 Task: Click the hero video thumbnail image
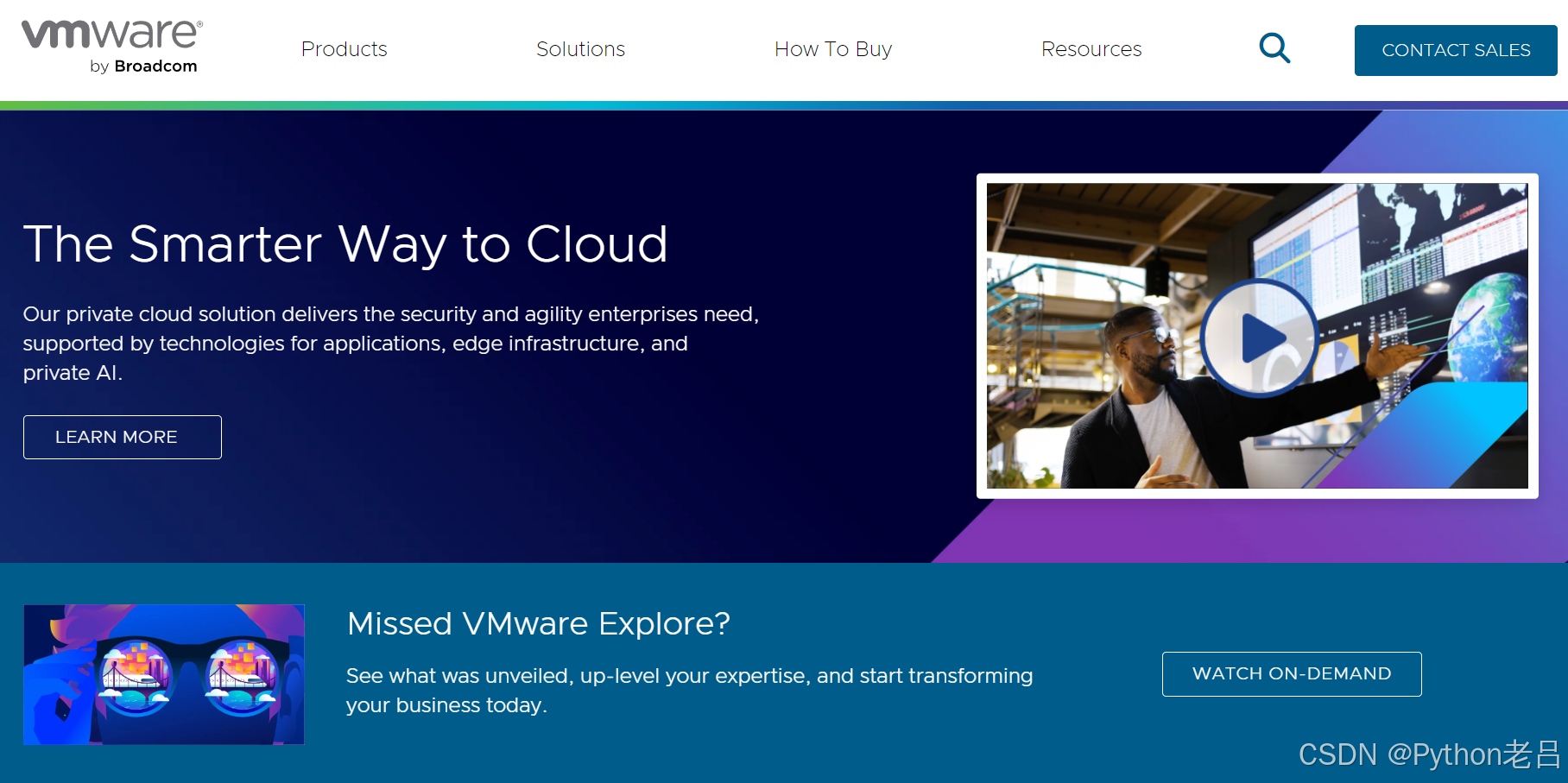coord(1257,336)
